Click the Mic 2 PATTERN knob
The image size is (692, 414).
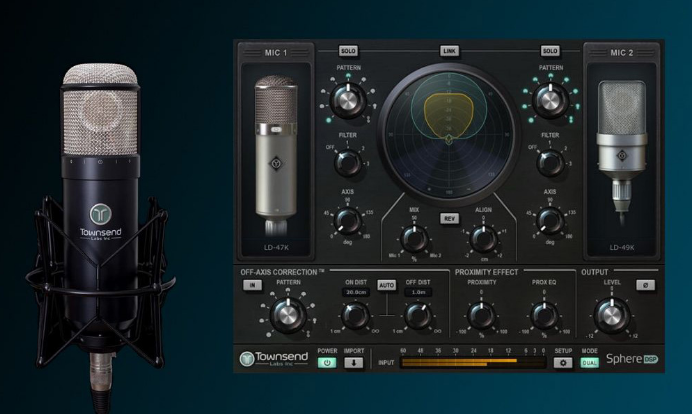[x=550, y=101]
